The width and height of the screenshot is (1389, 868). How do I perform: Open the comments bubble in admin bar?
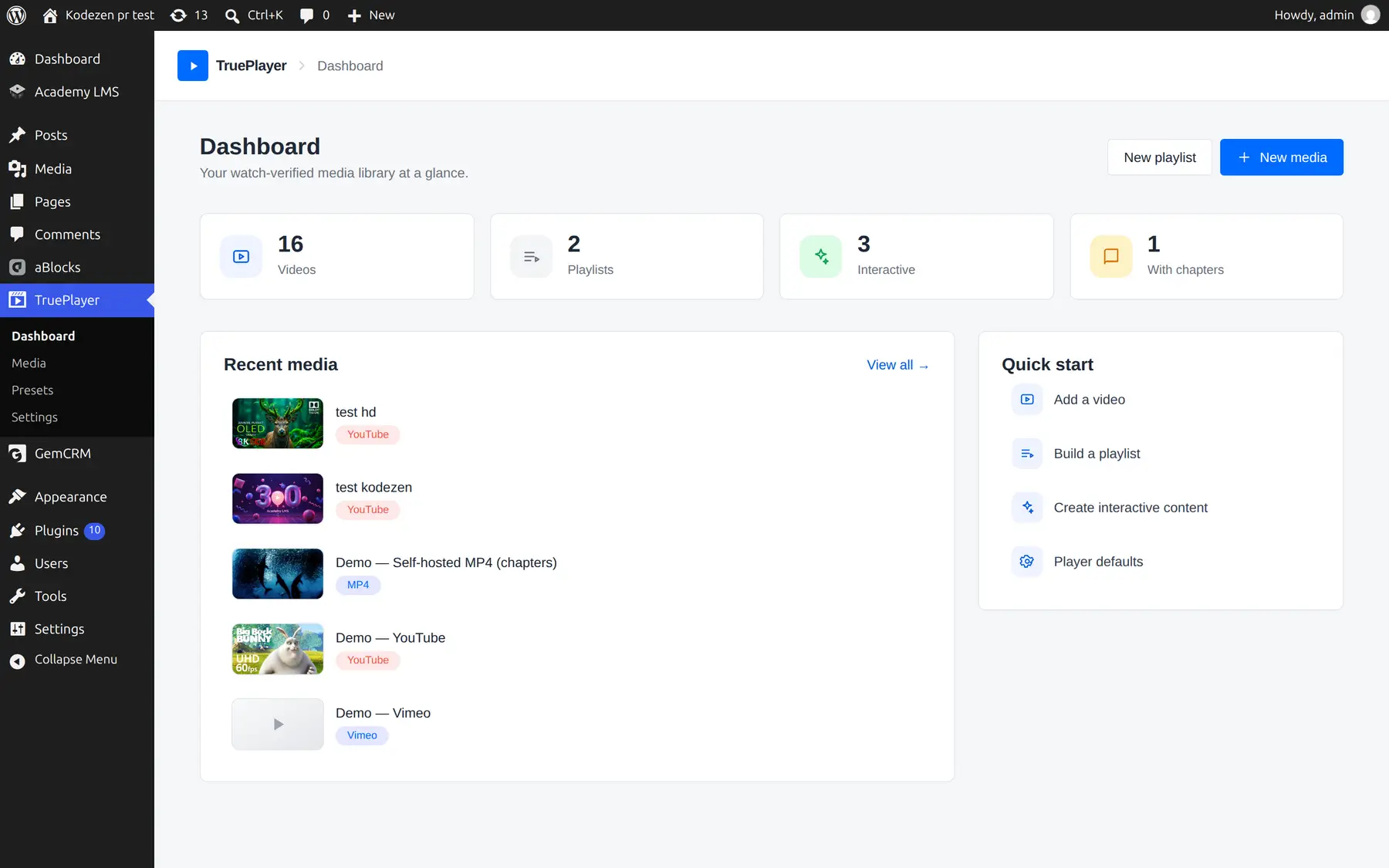click(306, 15)
